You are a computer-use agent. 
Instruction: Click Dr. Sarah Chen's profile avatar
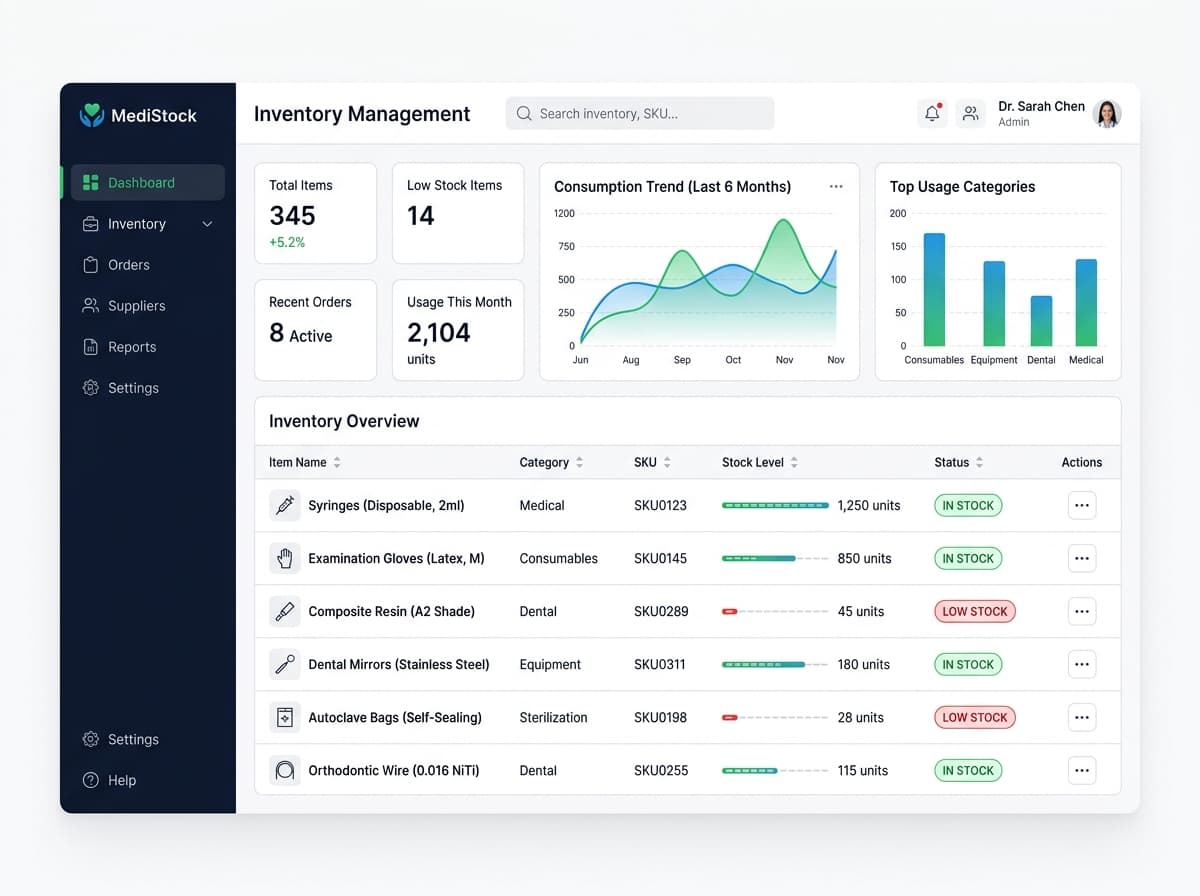(x=1107, y=114)
